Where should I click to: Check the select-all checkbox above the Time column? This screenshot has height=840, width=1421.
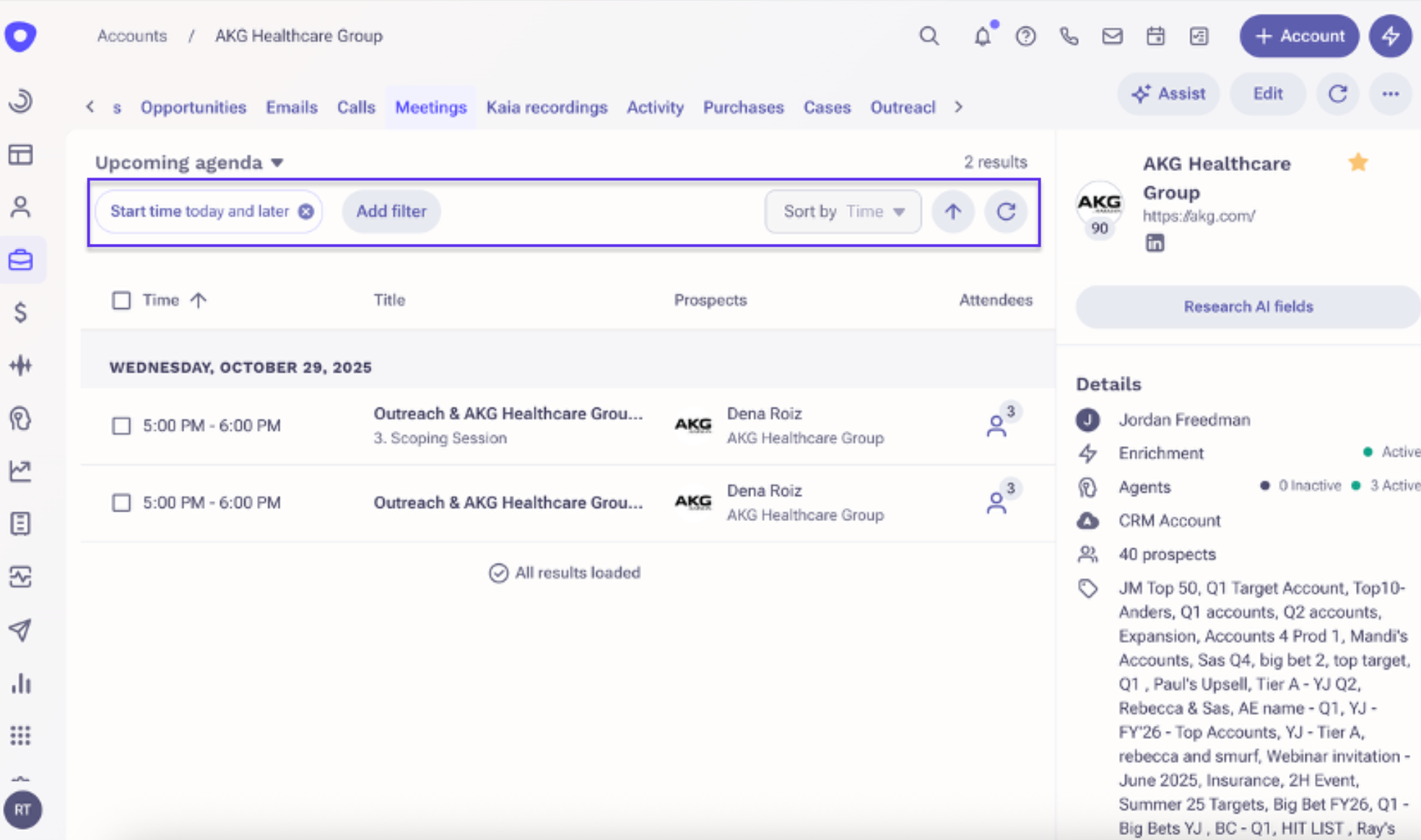121,300
